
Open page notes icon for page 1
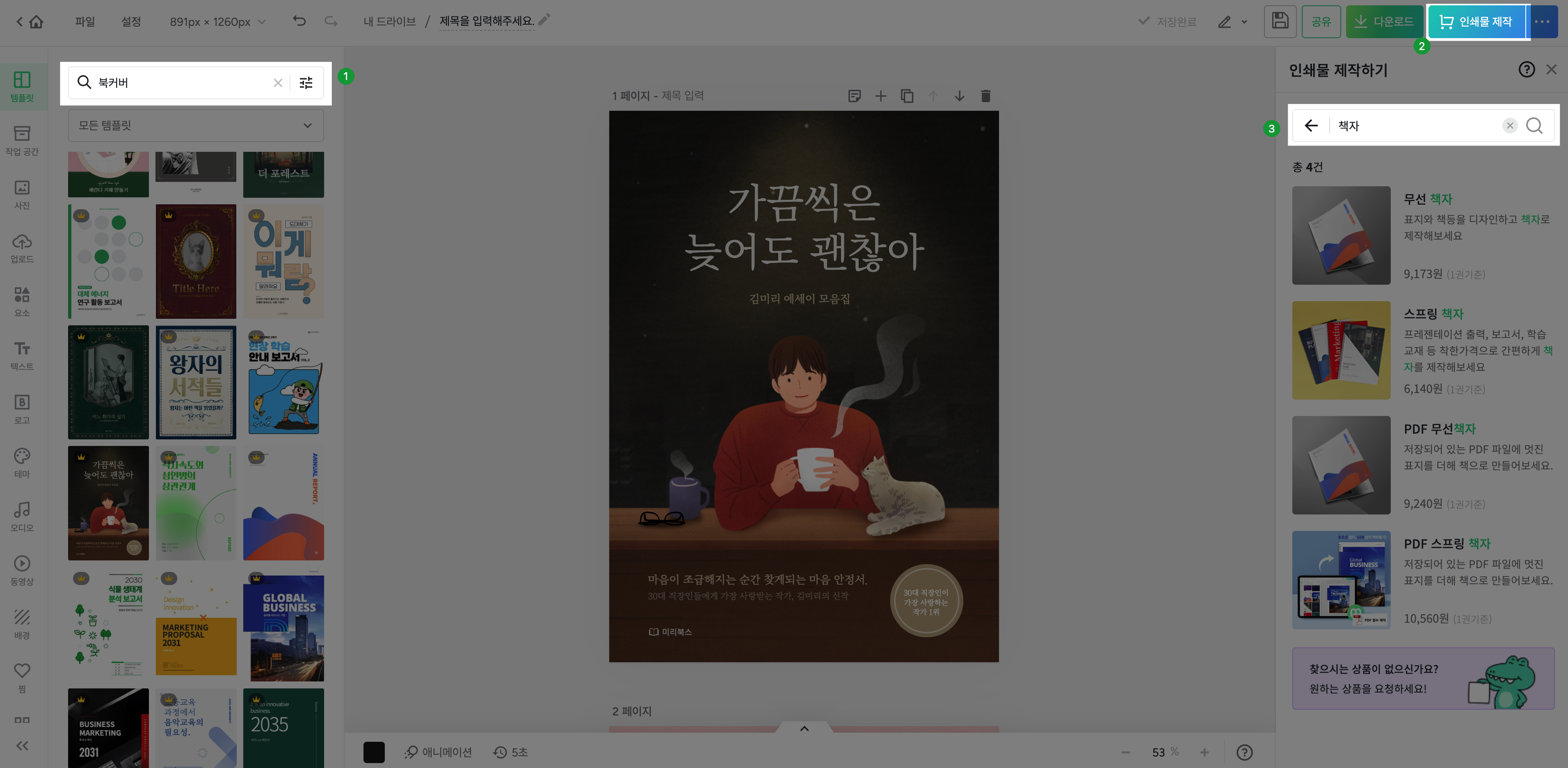click(x=854, y=96)
